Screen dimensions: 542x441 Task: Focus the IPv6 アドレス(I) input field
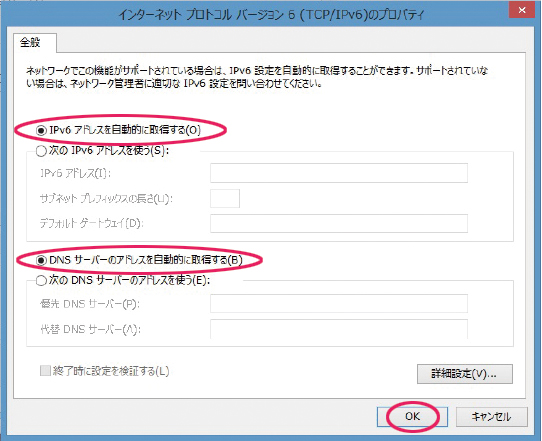coord(339,173)
